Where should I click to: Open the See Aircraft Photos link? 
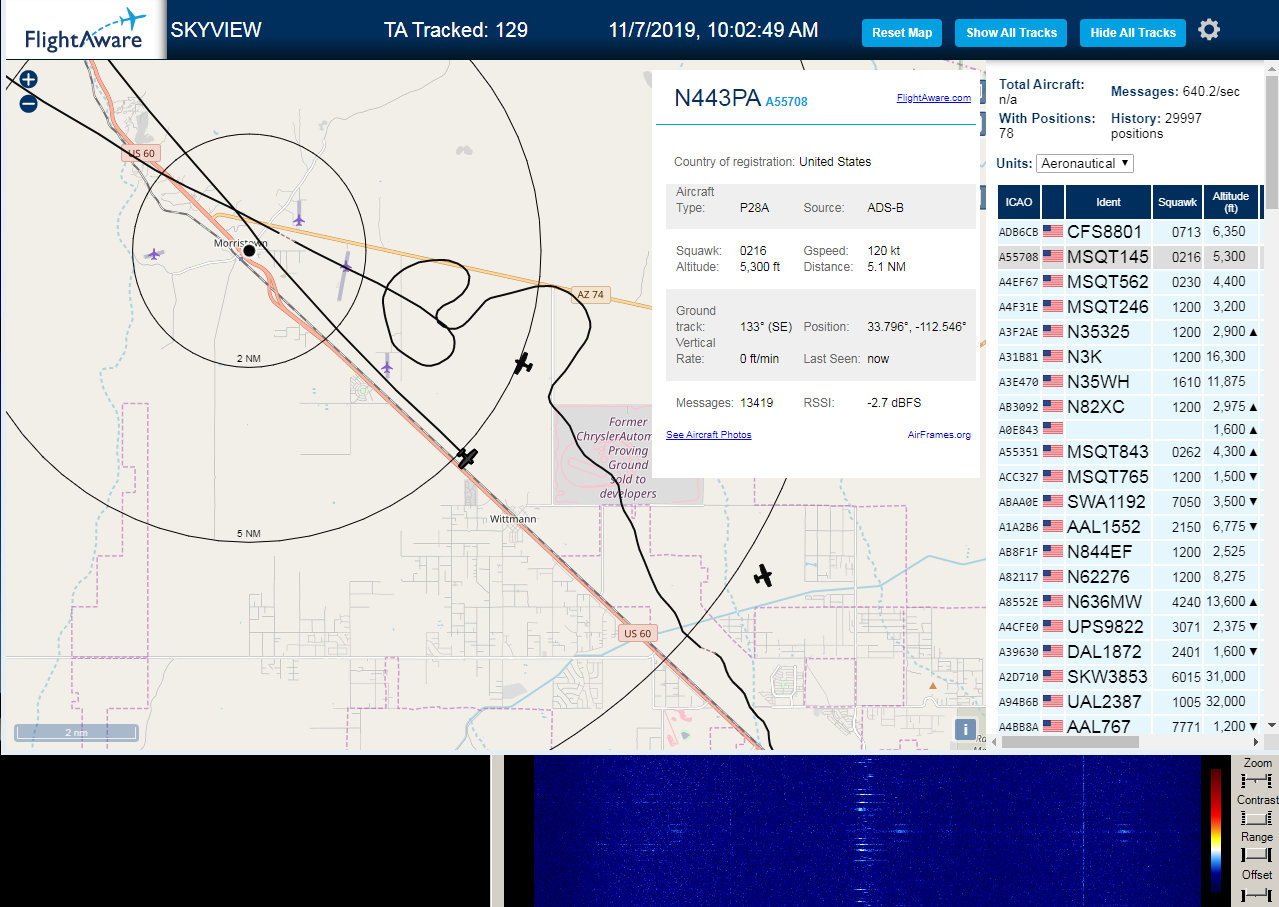click(x=708, y=435)
